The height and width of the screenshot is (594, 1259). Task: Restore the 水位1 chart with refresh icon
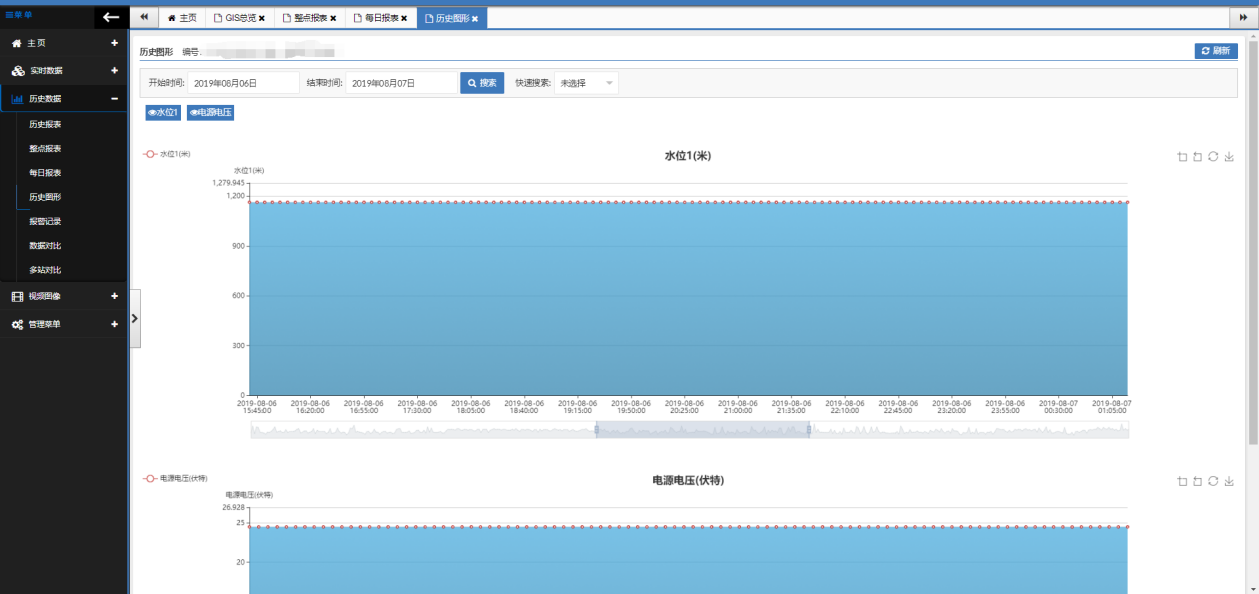(x=1213, y=157)
